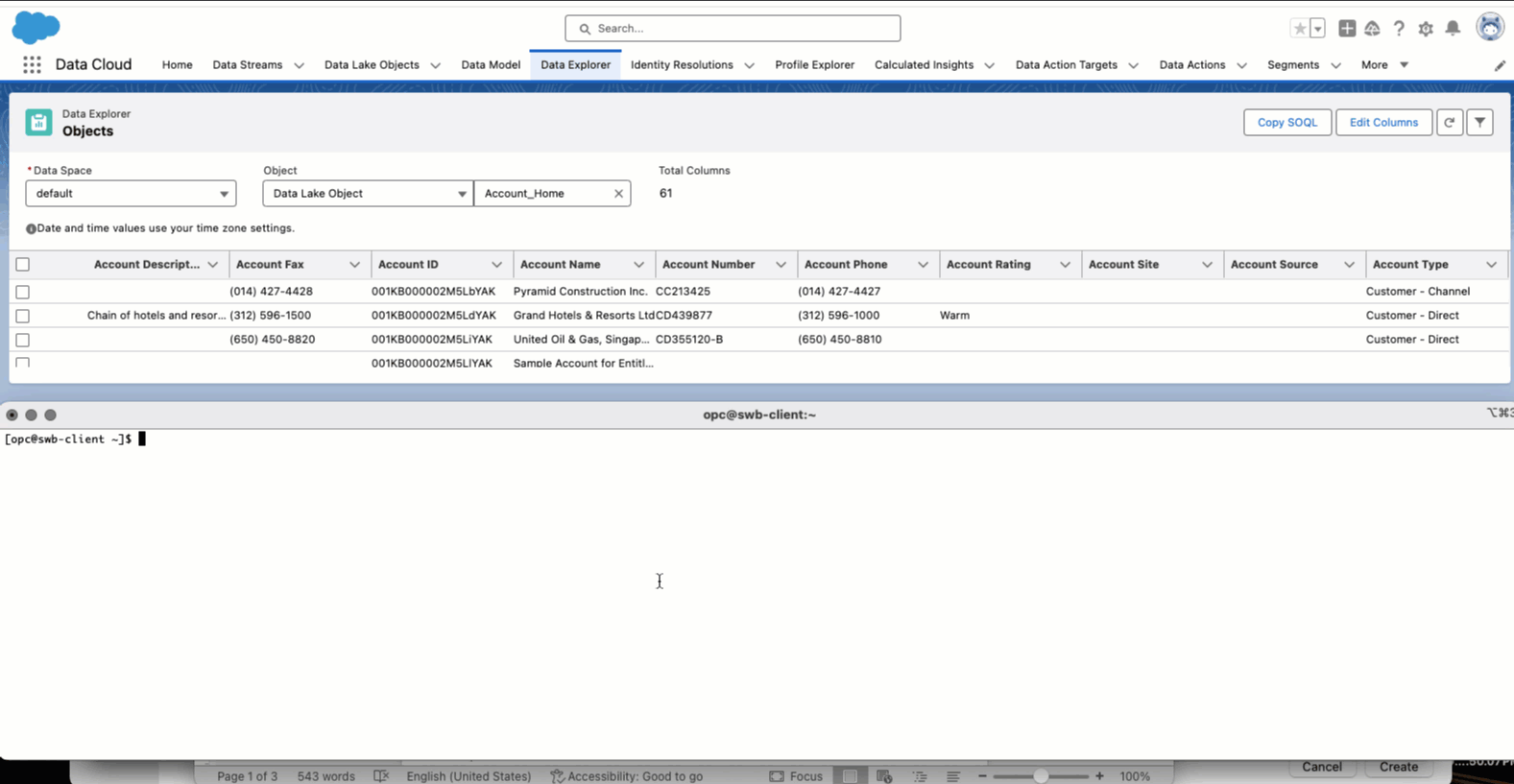Open the Global Actions plus icon

click(1347, 29)
